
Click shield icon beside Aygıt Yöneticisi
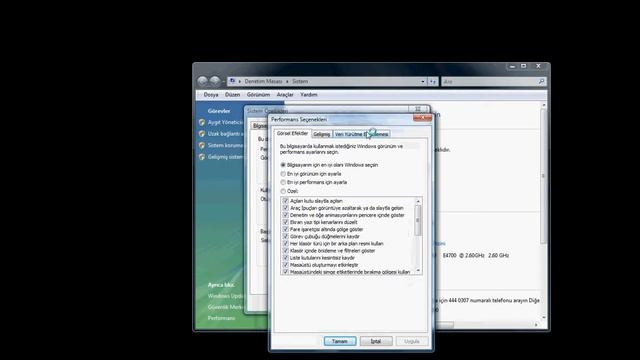(202, 122)
